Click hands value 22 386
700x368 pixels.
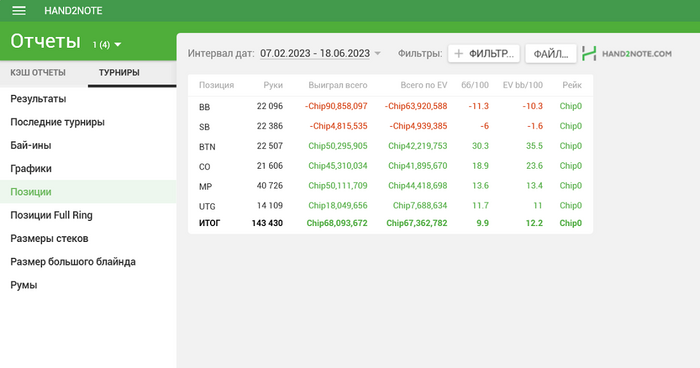click(270, 126)
